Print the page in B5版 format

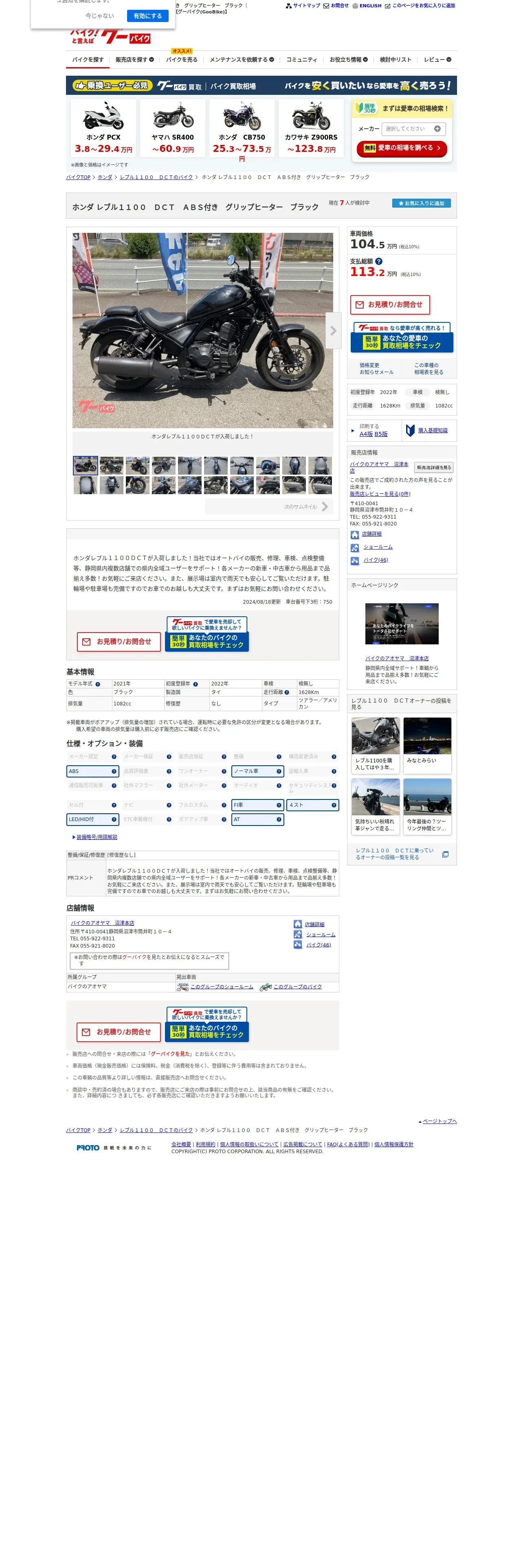381,434
